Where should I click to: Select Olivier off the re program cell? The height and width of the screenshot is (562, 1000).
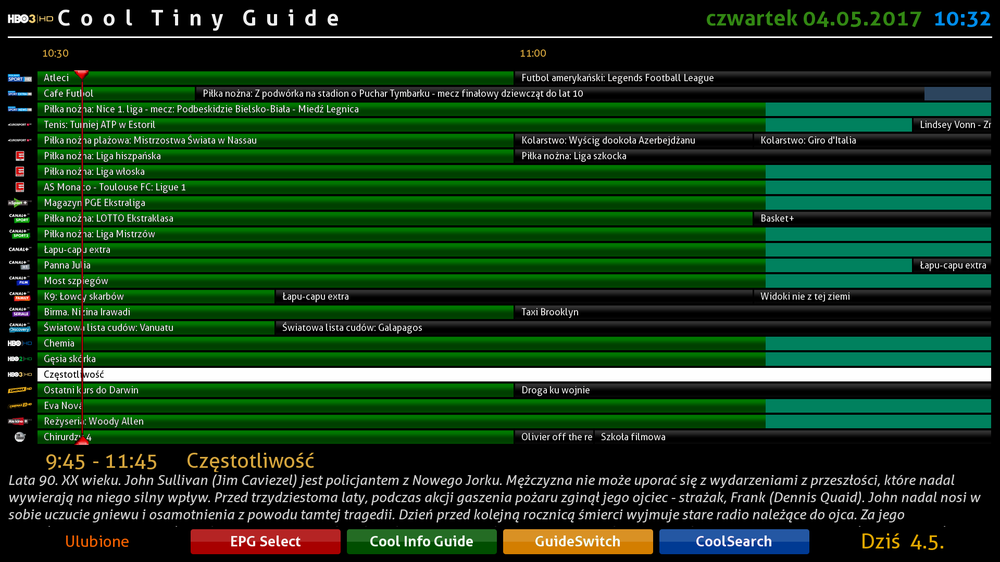pyautogui.click(x=554, y=438)
